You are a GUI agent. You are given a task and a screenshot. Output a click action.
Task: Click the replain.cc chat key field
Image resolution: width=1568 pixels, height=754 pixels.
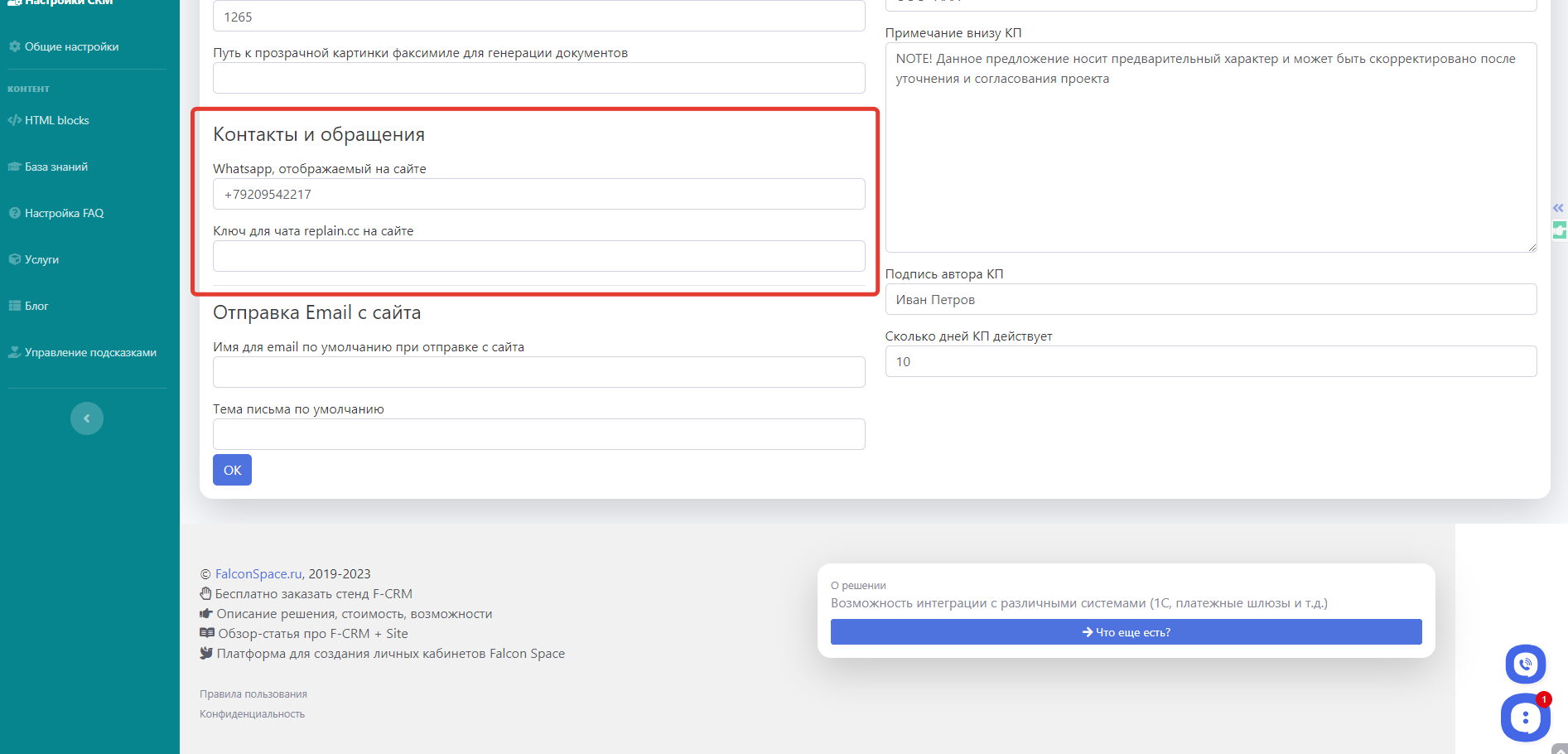[x=538, y=256]
